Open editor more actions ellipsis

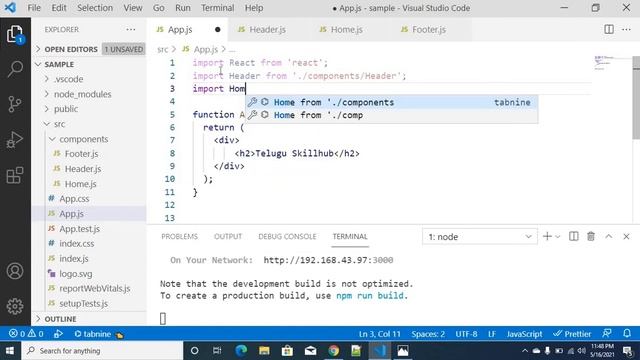626,29
